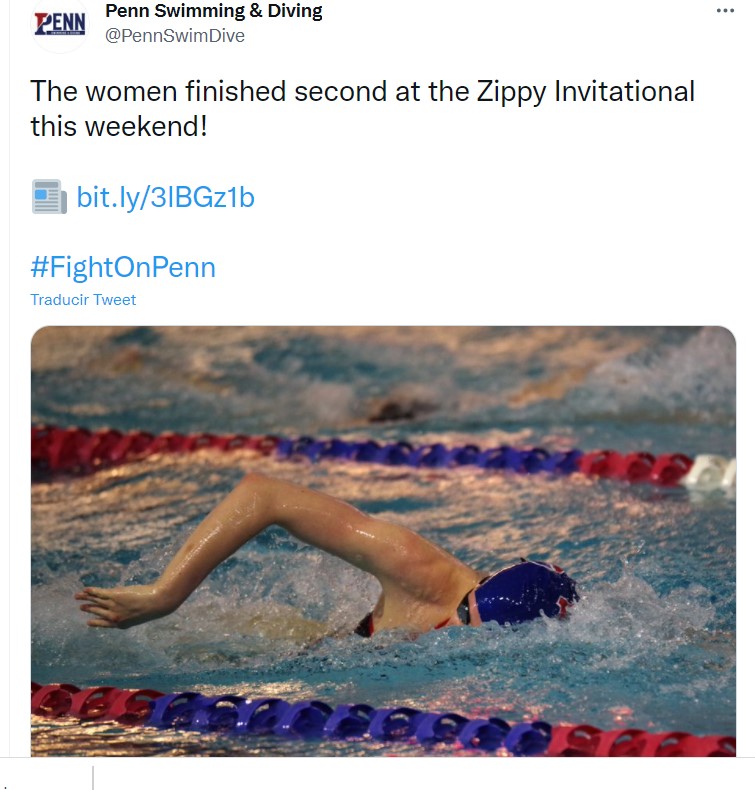
Task: Open the bit.ly/3IBGz1b link
Action: (165, 197)
